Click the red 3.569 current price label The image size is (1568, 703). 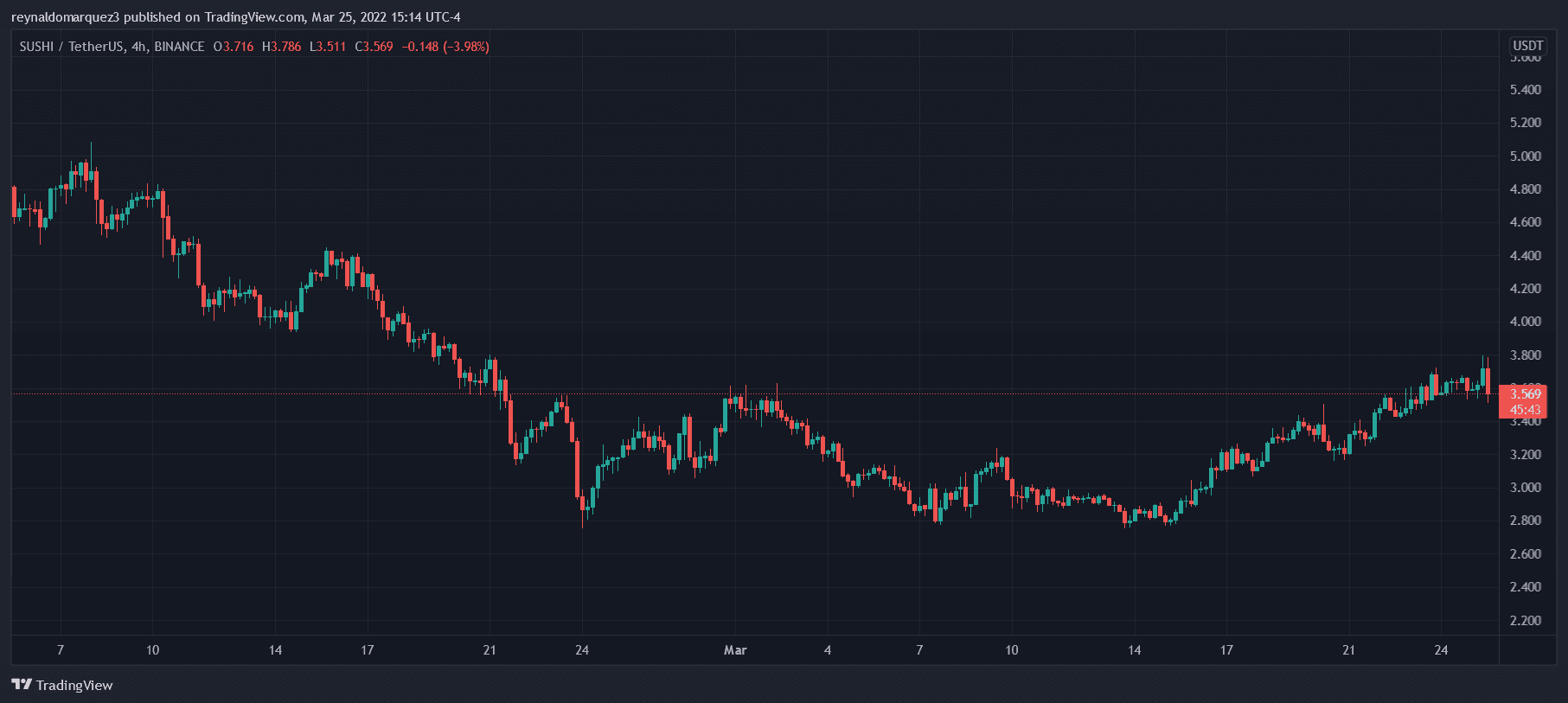click(1525, 394)
